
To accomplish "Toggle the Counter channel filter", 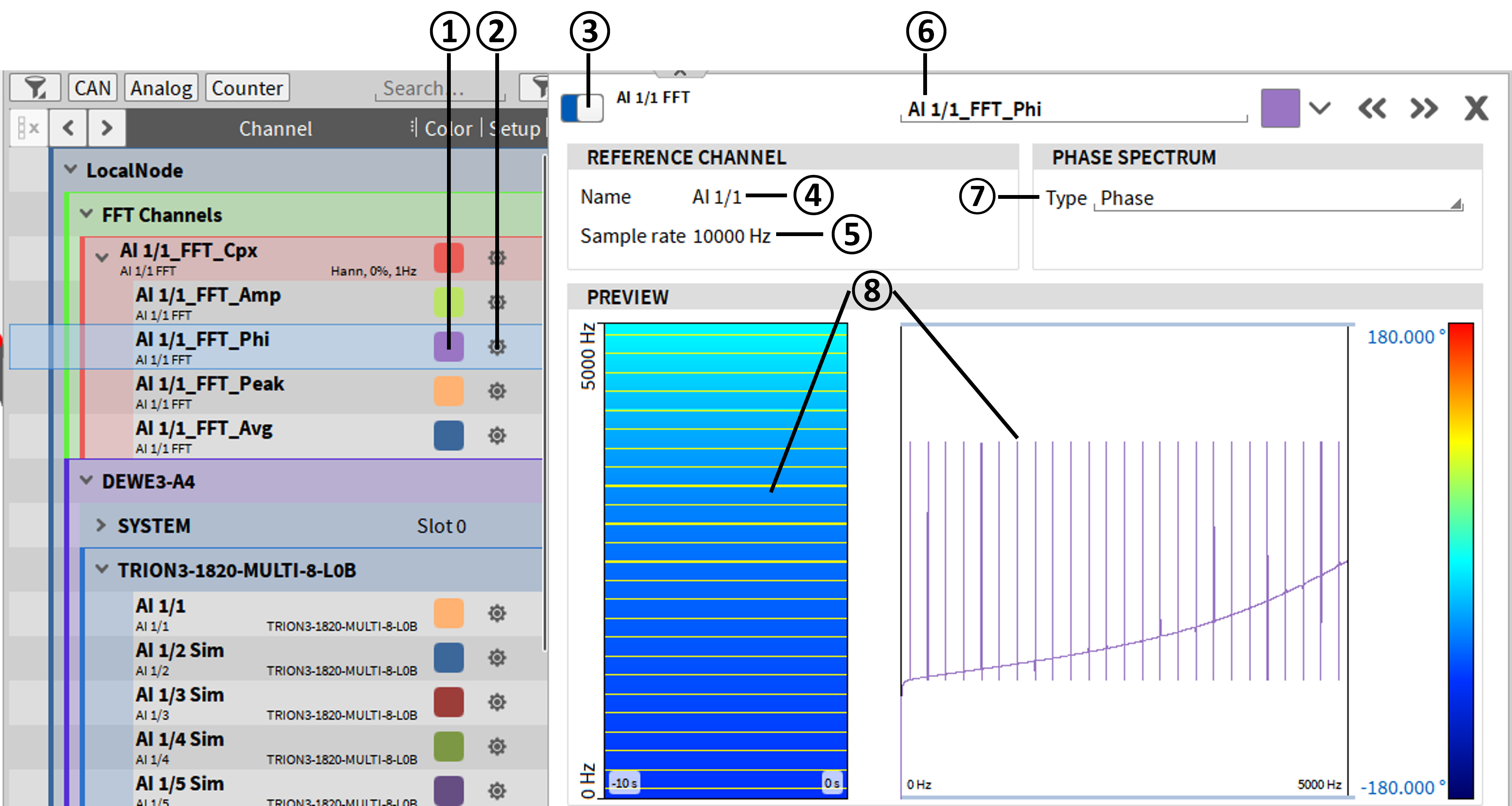I will (x=247, y=88).
